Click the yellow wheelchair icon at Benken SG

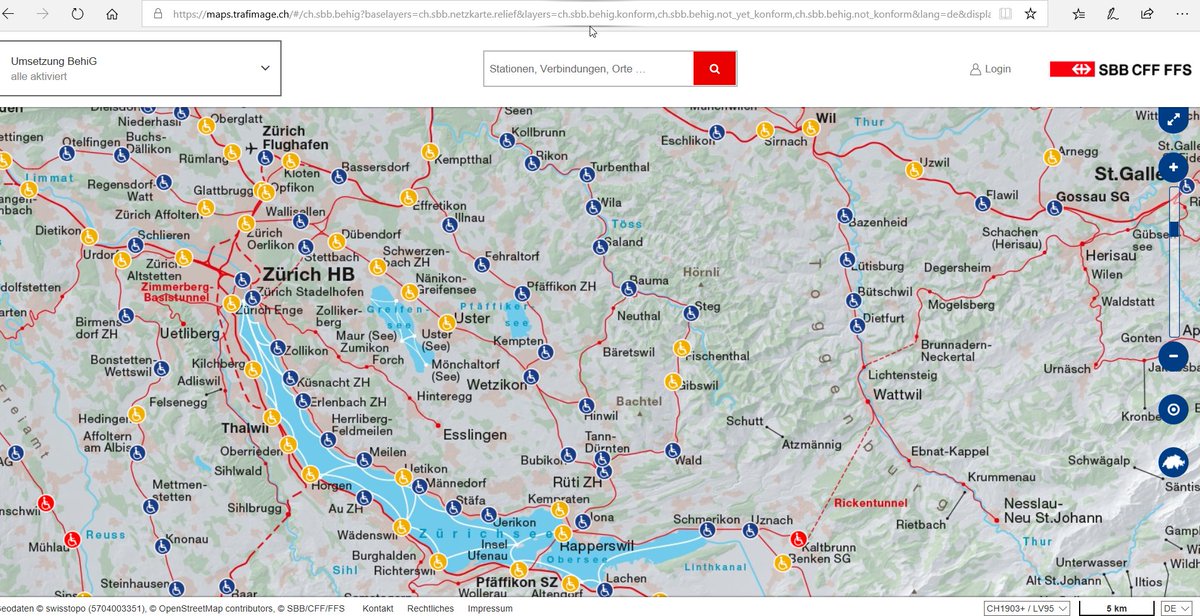pyautogui.click(x=781, y=562)
